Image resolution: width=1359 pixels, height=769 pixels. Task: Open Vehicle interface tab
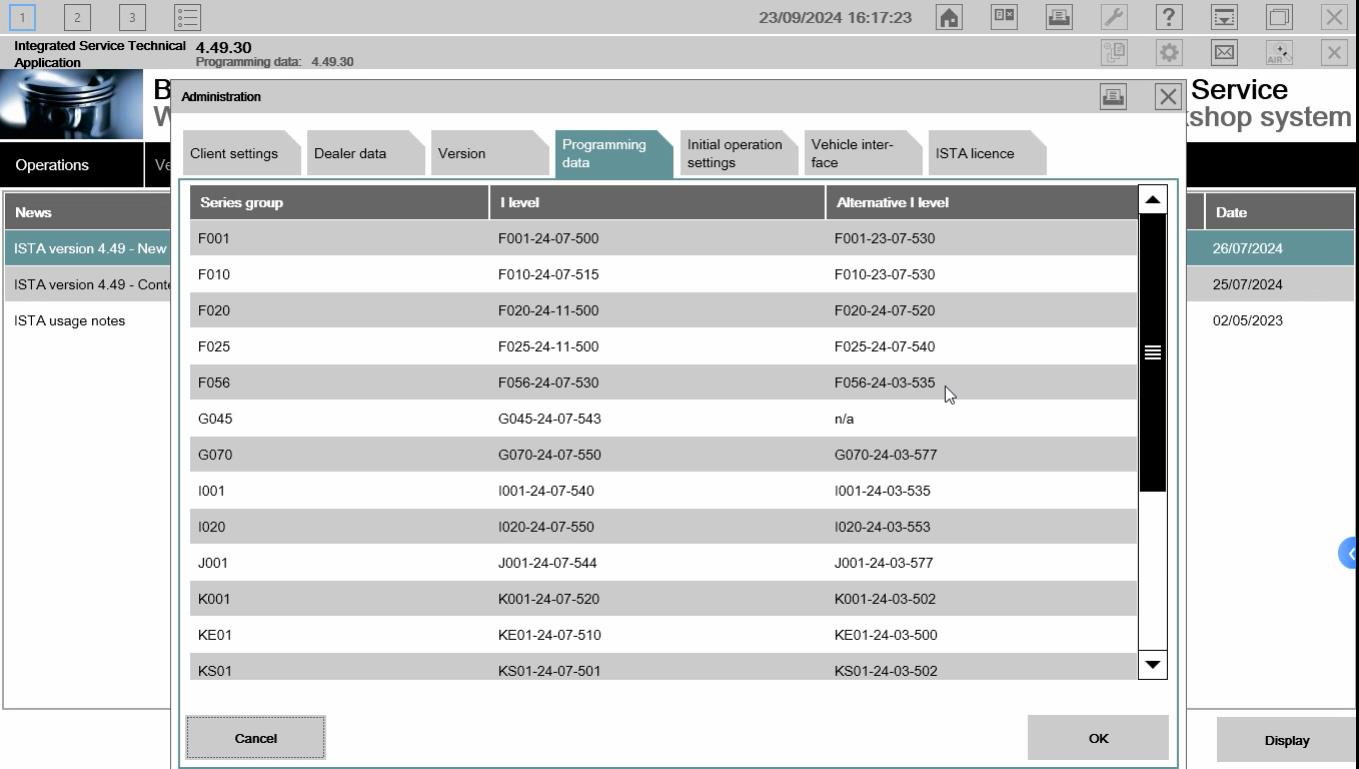(862, 154)
